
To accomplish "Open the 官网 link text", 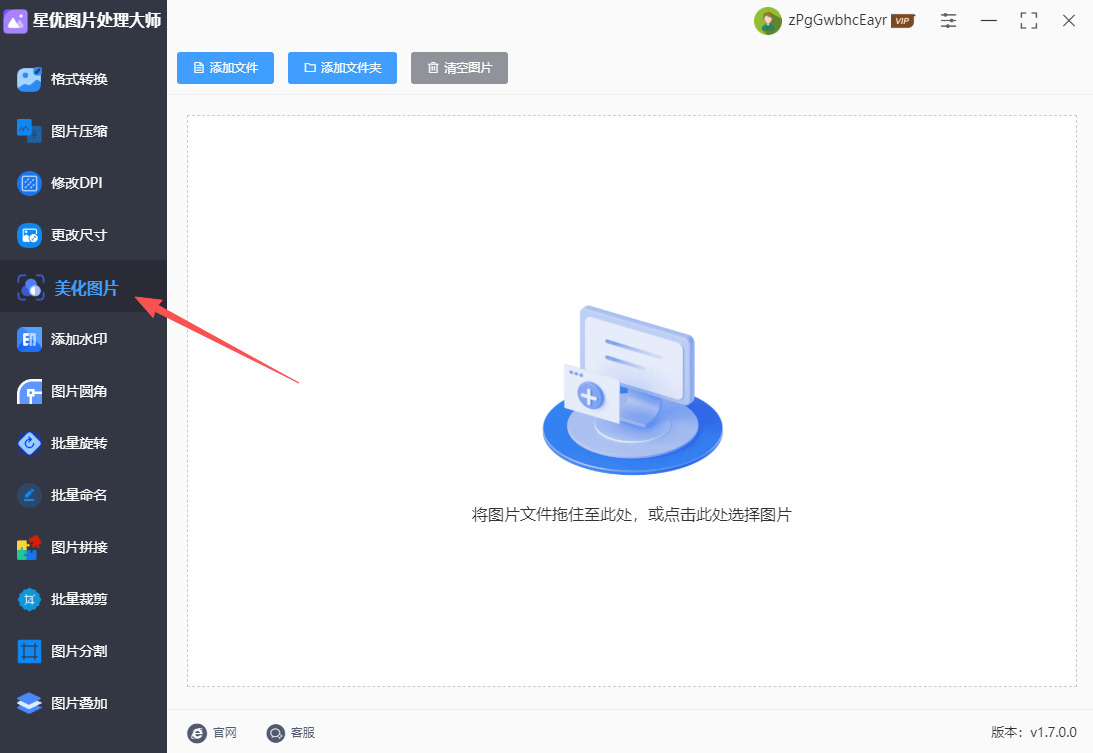I will pyautogui.click(x=225, y=733).
